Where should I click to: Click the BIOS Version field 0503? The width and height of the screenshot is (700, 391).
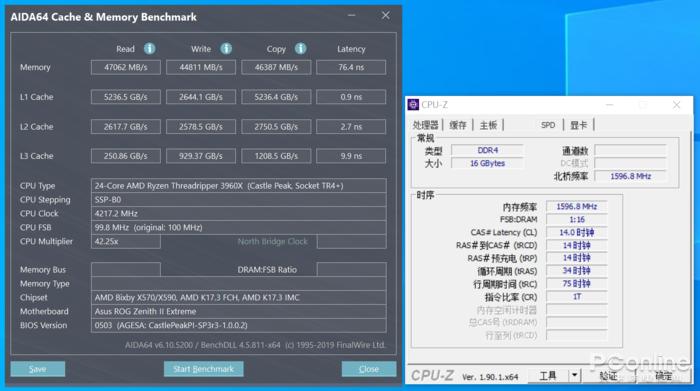[239, 325]
